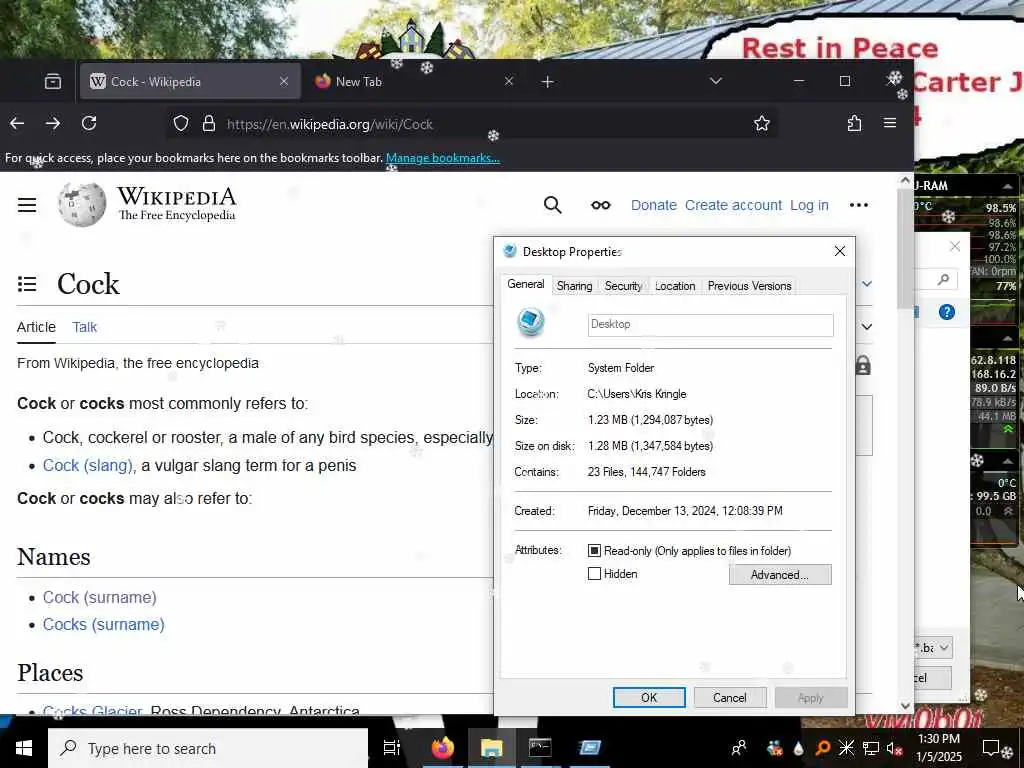Select the Cock - Wikipedia tab
Viewport: 1024px width, 768px height.
(189, 82)
